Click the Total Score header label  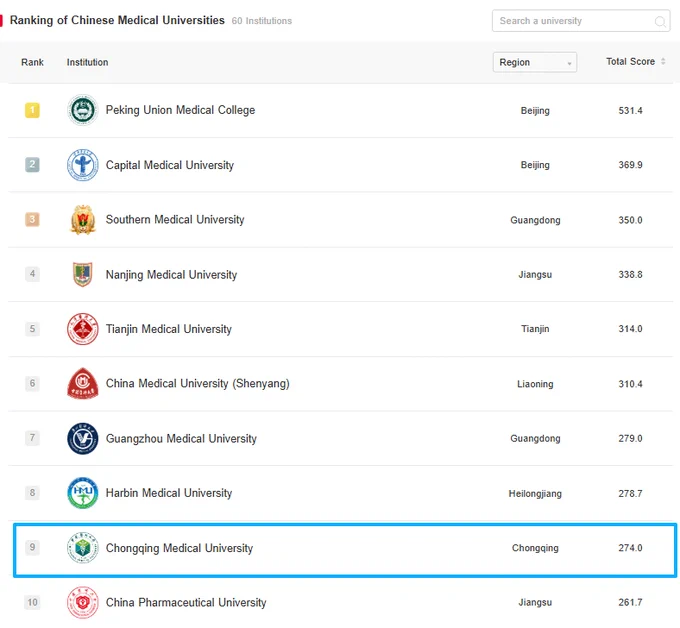pyautogui.click(x=630, y=62)
